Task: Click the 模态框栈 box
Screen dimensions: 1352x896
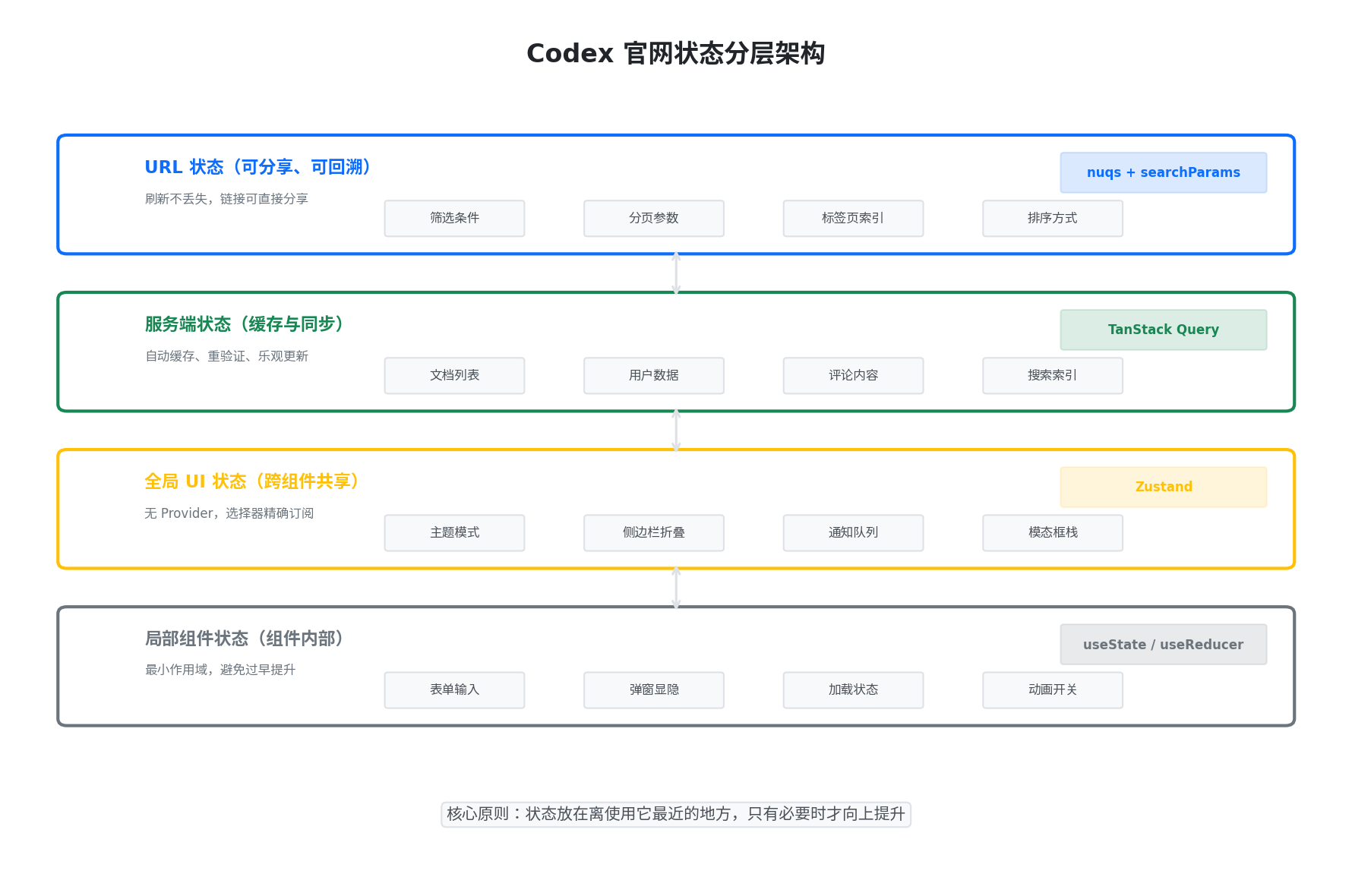Action: click(x=1052, y=532)
